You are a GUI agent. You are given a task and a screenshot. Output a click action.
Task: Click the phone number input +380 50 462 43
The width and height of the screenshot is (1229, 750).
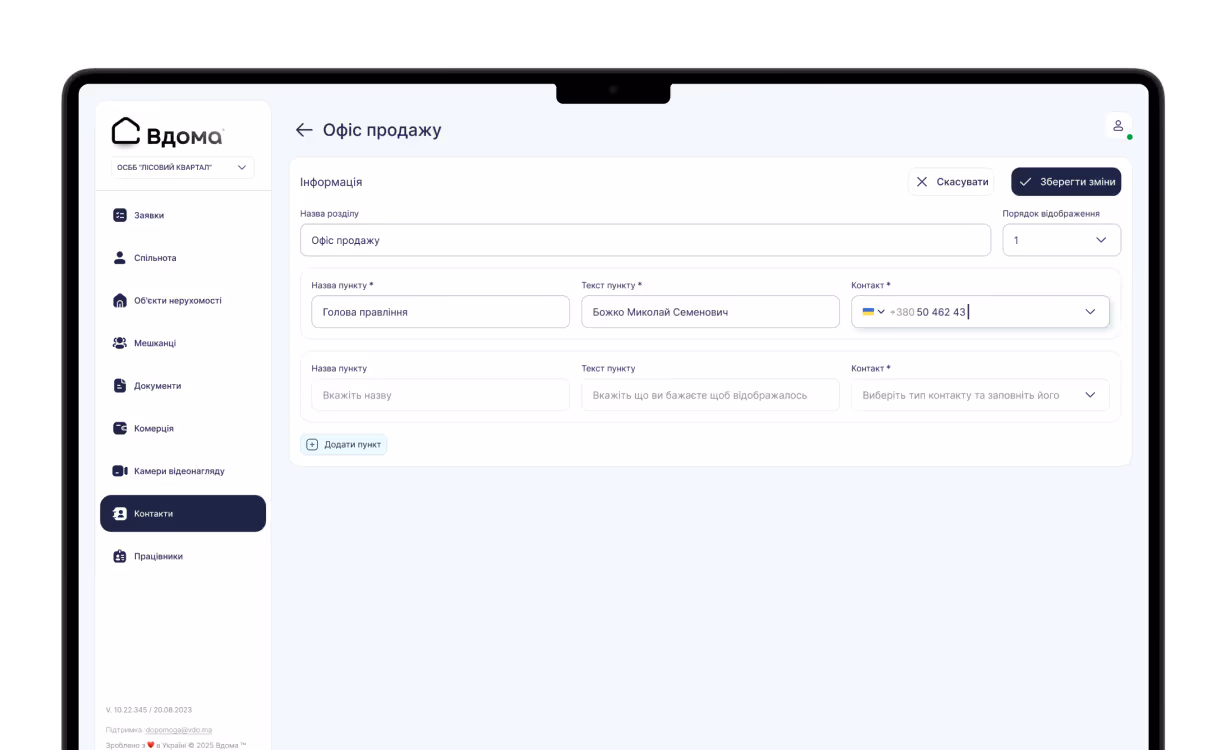pyautogui.click(x=980, y=312)
